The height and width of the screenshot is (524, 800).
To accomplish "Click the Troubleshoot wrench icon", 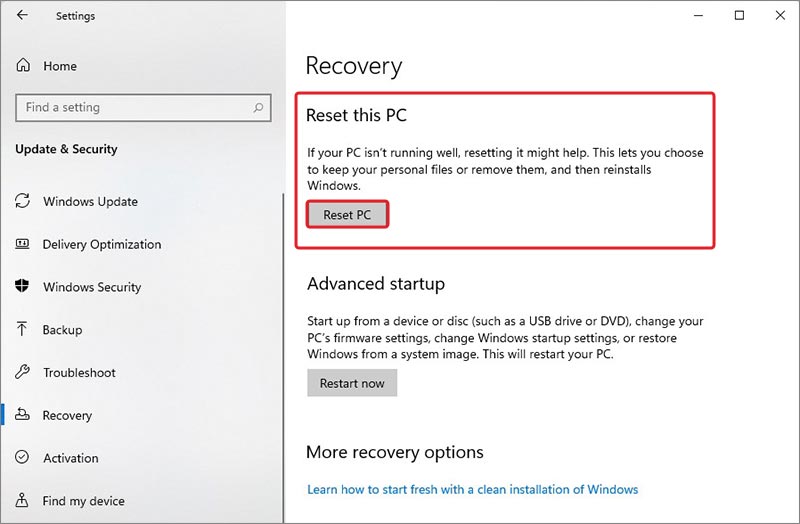I will click(x=22, y=372).
